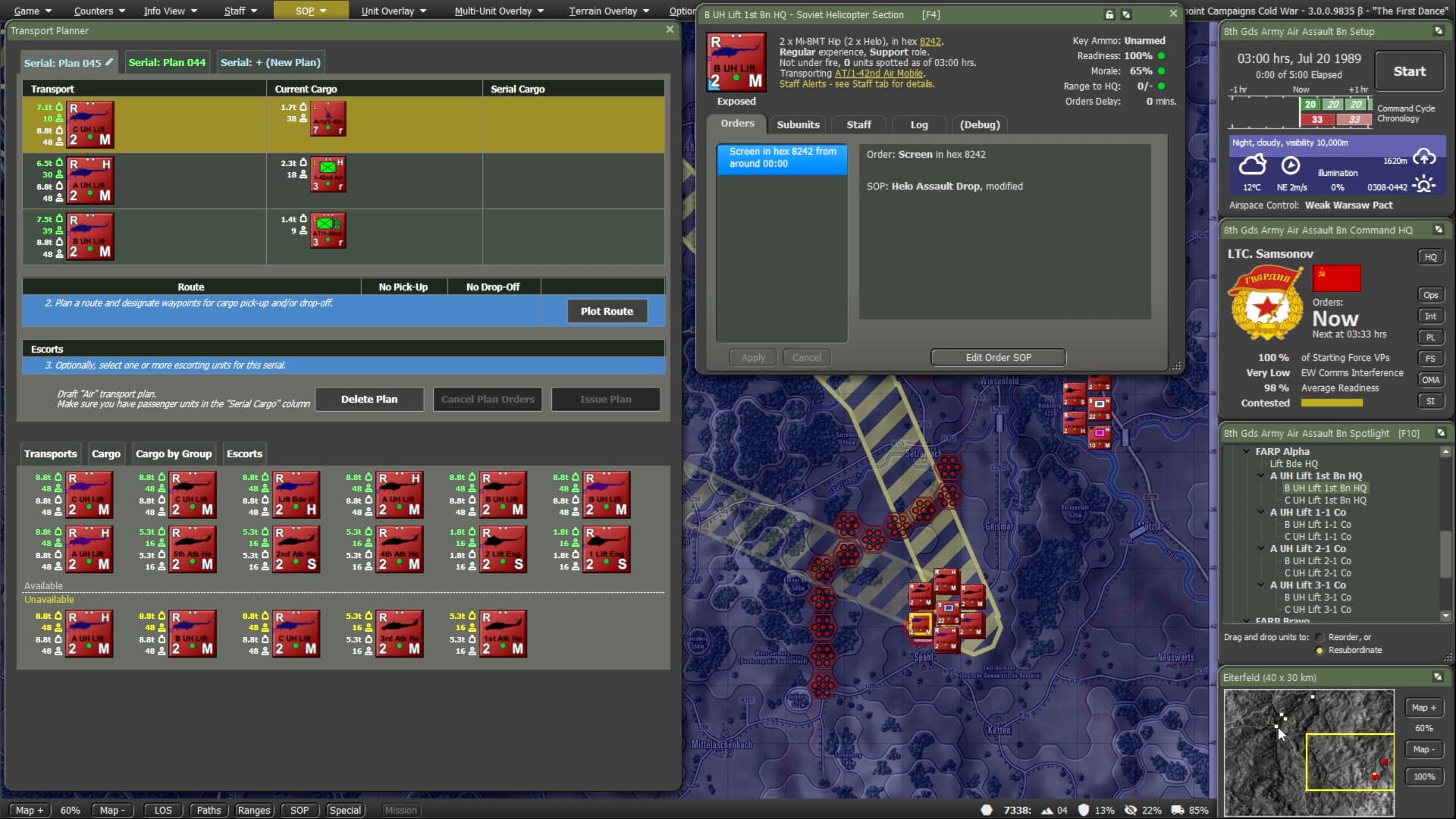Switch to the Subunits tab
The height and width of the screenshot is (819, 1456).
pyautogui.click(x=797, y=124)
